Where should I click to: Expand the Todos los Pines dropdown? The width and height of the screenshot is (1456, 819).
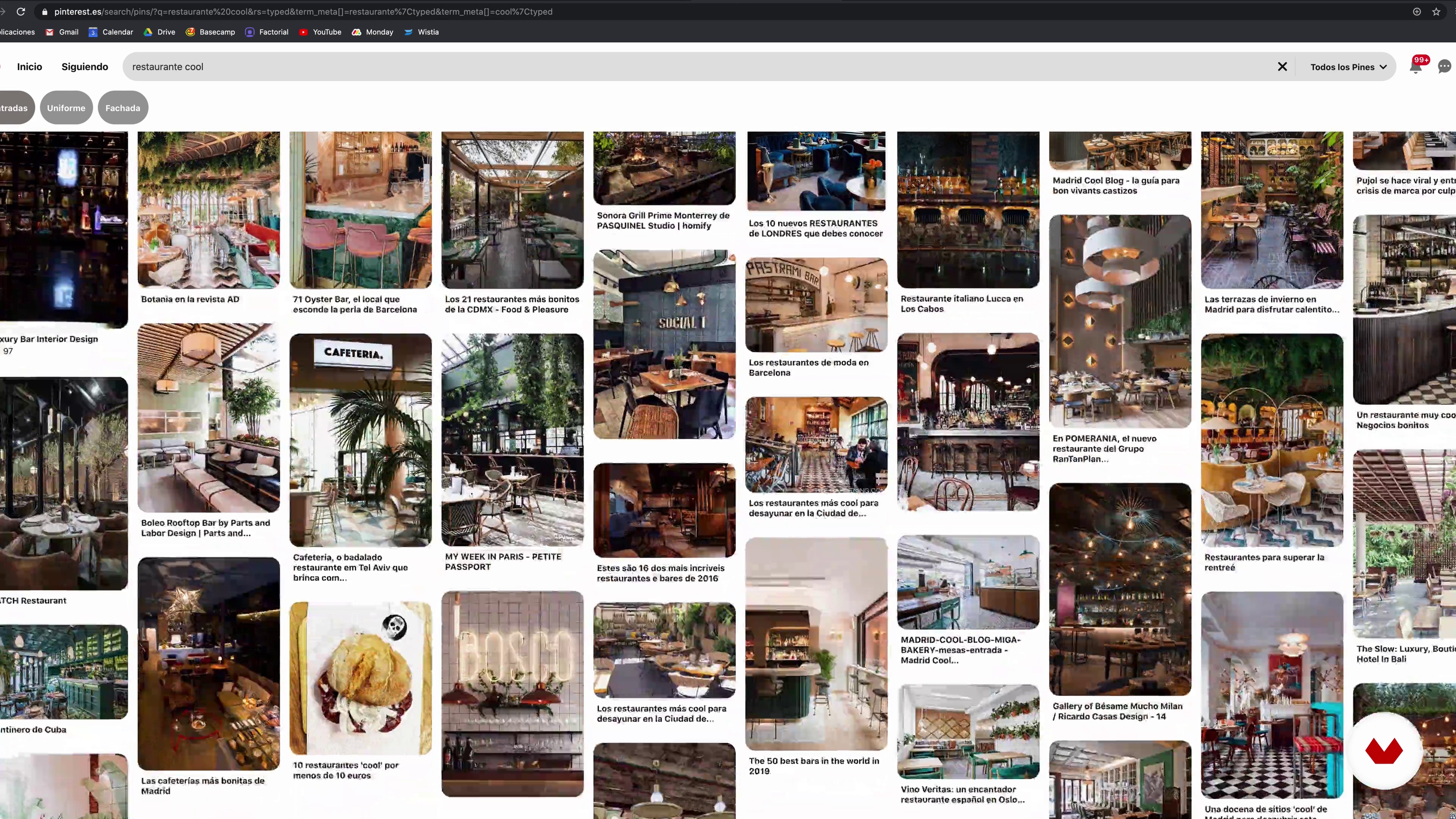click(1348, 67)
